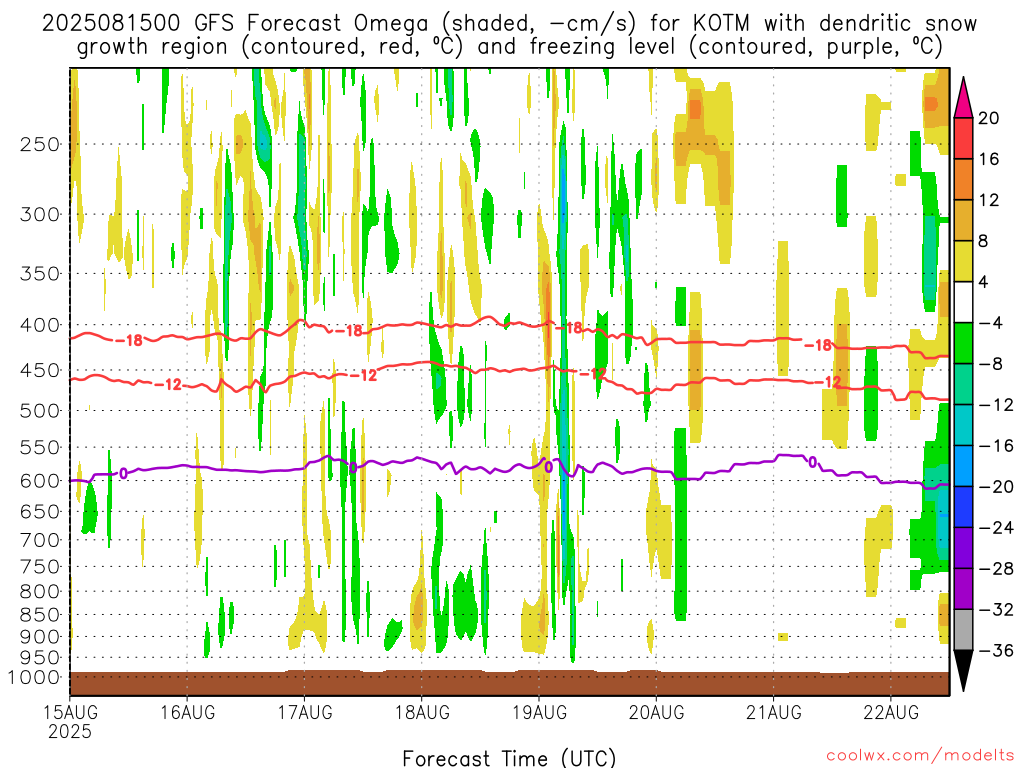
Task: Select the colorbar tick label -36
Action: pyautogui.click(x=996, y=650)
